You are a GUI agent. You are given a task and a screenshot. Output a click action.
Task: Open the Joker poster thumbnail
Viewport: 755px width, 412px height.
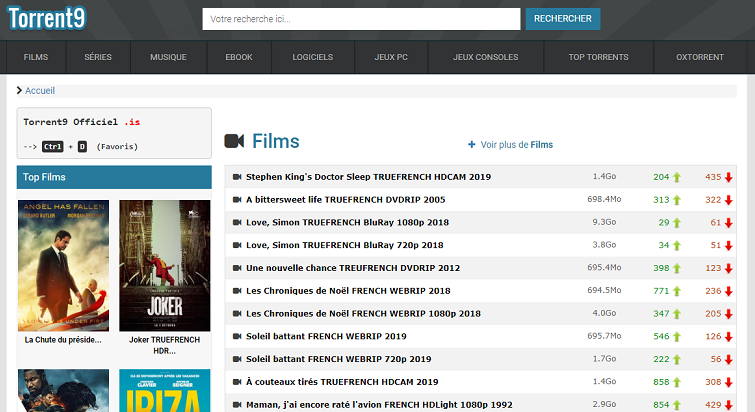pyautogui.click(x=165, y=266)
